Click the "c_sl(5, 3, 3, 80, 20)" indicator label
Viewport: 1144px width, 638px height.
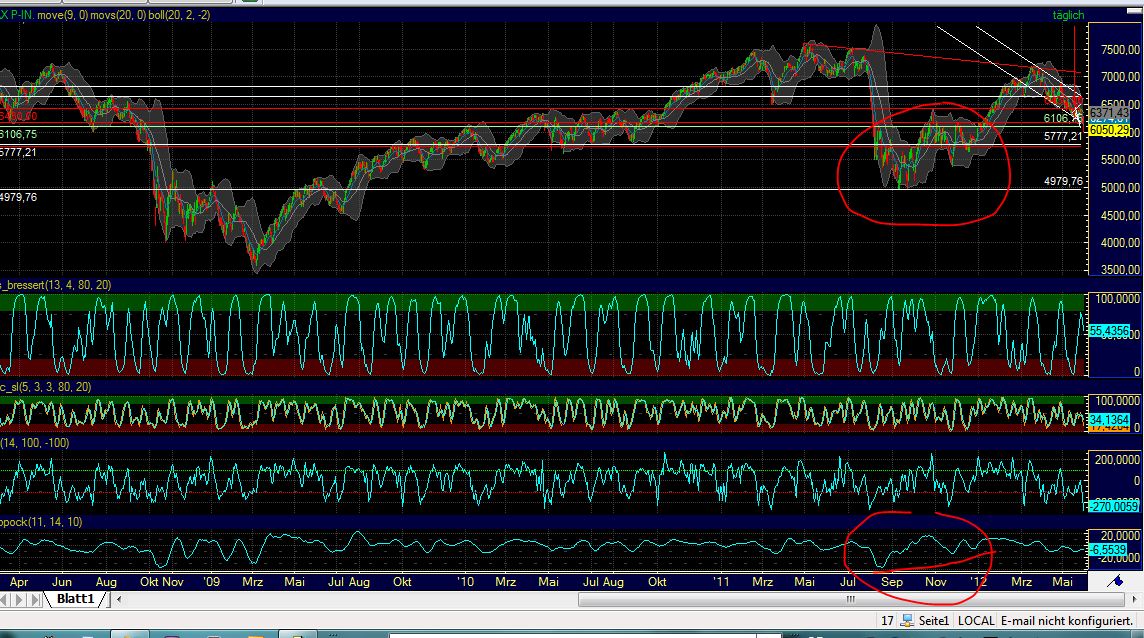coord(45,387)
